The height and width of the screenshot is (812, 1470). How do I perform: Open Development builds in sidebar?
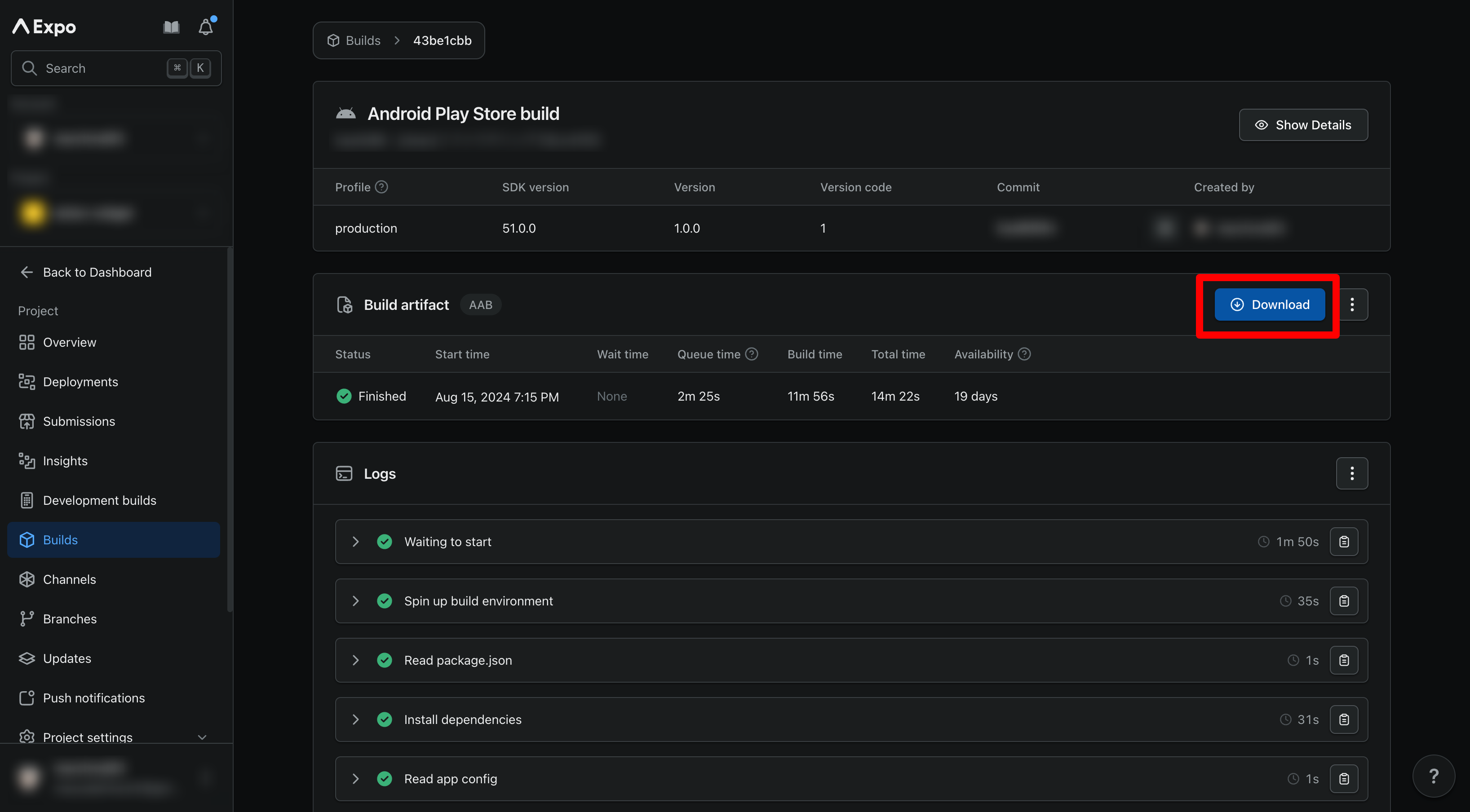point(114,500)
